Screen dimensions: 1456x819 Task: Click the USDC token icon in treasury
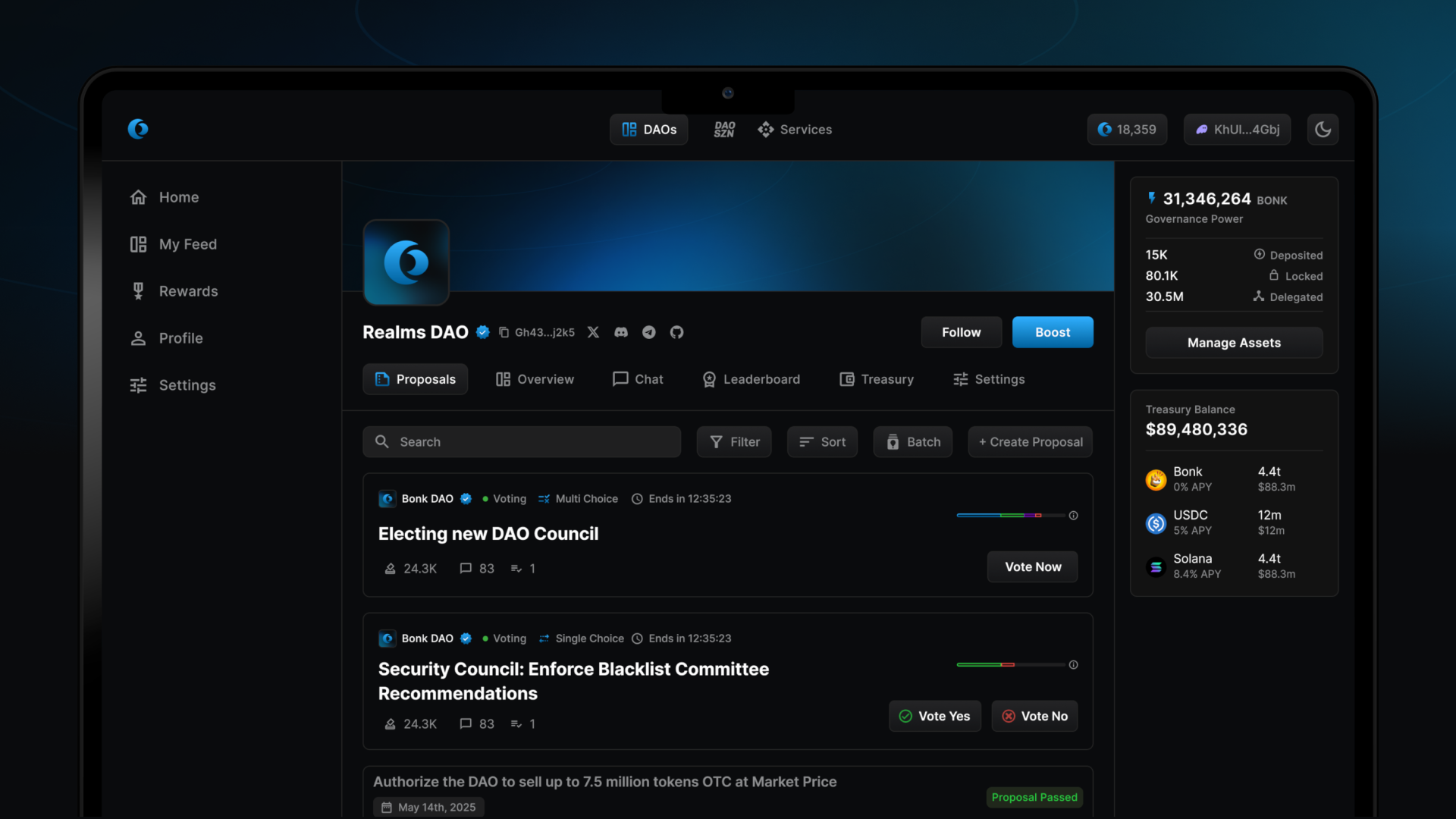pos(1156,523)
